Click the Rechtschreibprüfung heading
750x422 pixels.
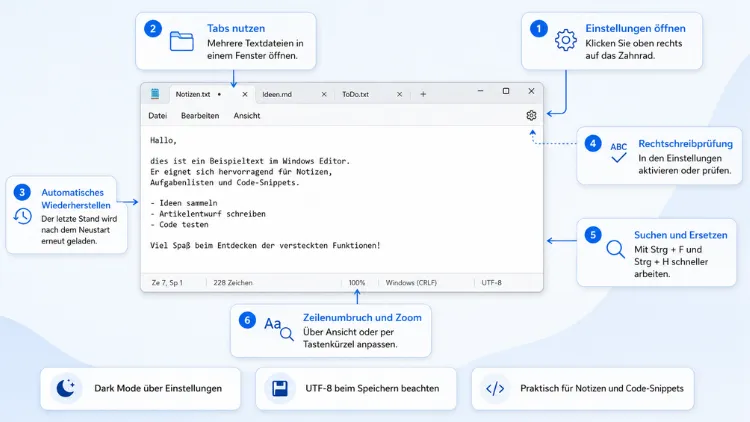tap(685, 144)
